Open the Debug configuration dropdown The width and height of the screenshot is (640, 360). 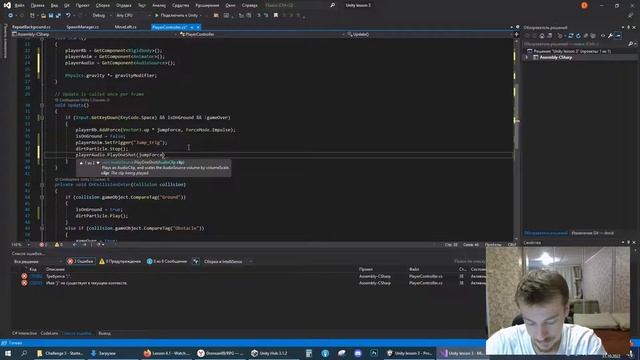101,16
